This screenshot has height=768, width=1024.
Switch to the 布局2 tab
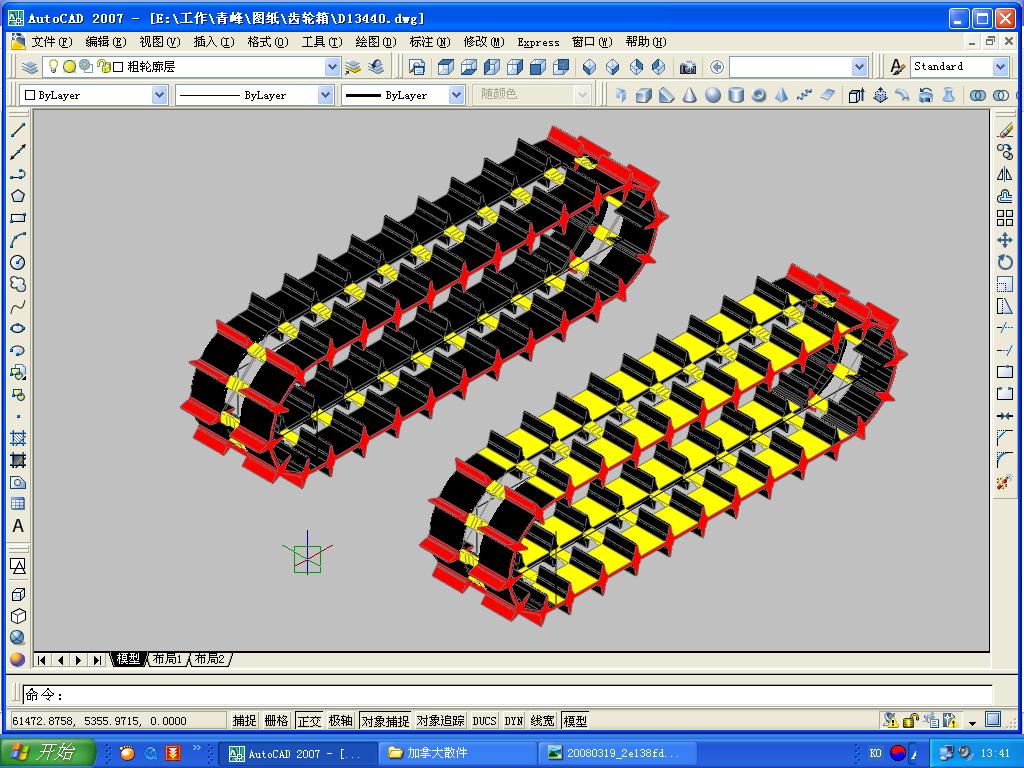[210, 659]
